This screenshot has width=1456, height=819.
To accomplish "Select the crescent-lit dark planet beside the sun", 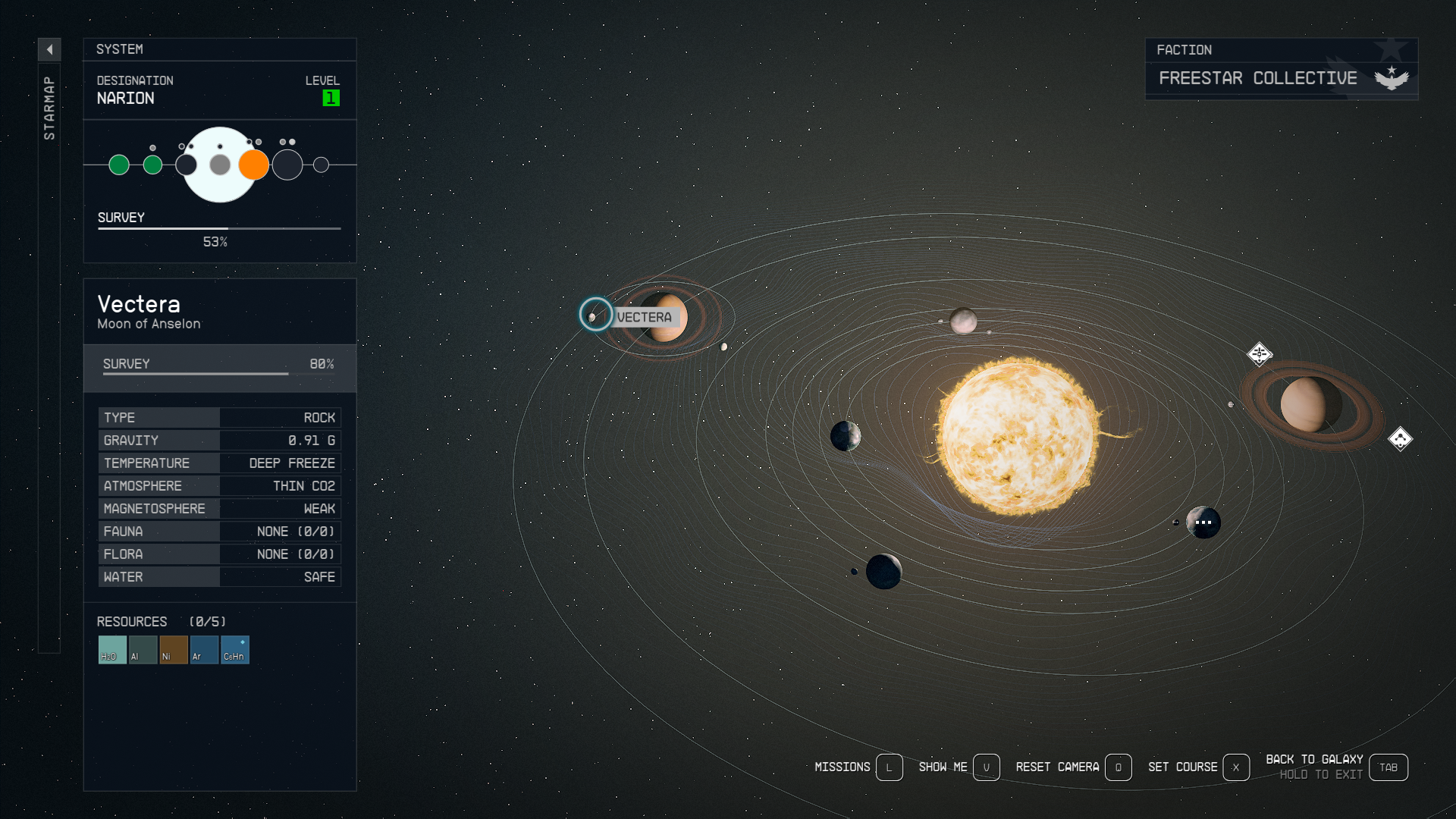I will click(846, 436).
